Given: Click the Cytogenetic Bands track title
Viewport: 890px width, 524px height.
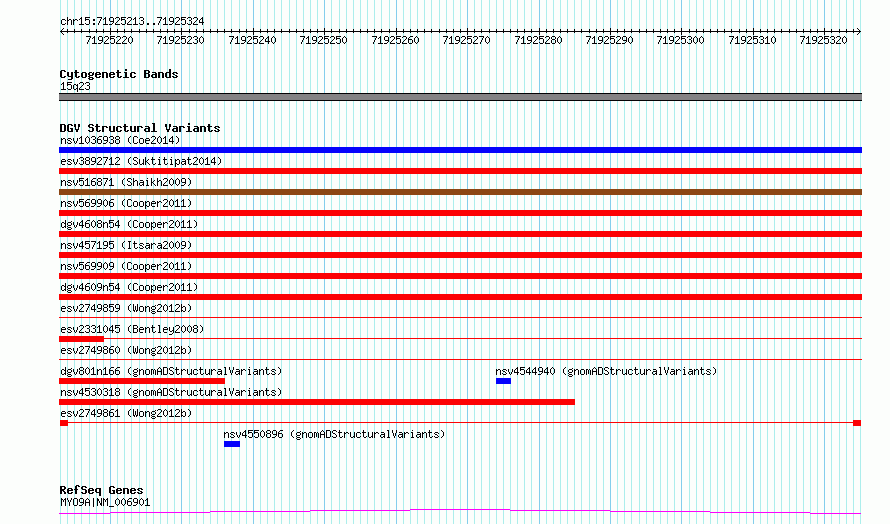Looking at the screenshot, I should (x=119, y=74).
